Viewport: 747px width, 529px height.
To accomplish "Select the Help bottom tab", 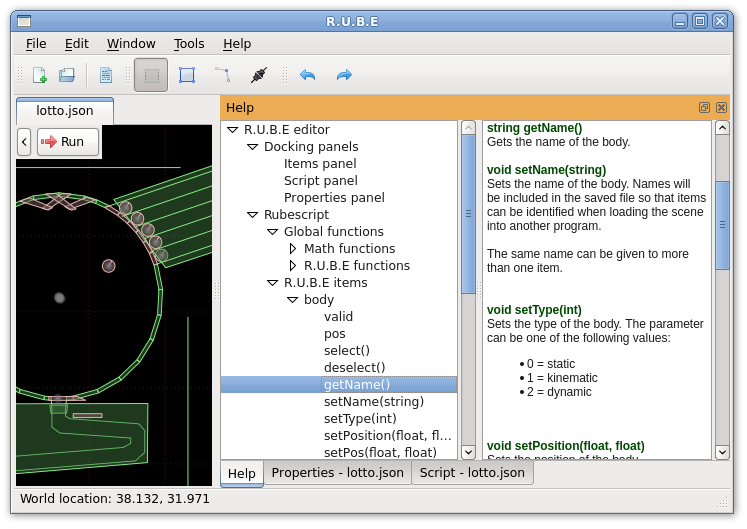I will click(242, 474).
